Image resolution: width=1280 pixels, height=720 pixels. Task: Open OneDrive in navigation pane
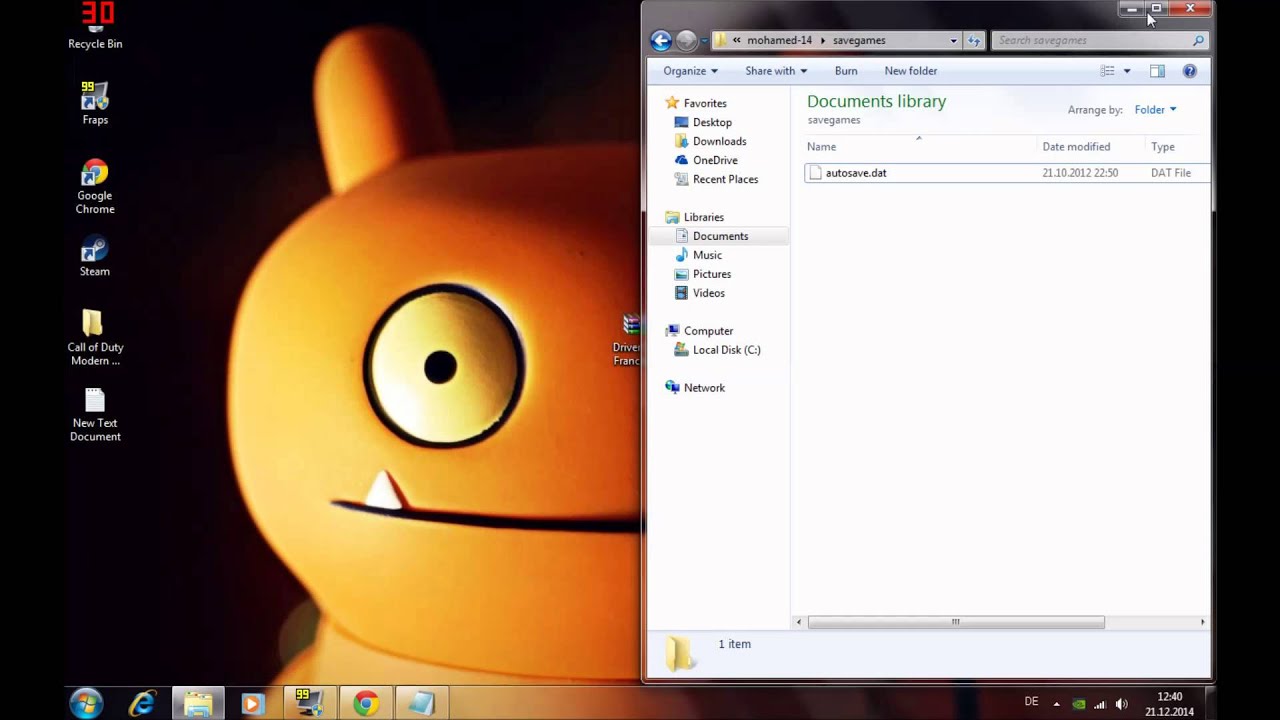(715, 160)
